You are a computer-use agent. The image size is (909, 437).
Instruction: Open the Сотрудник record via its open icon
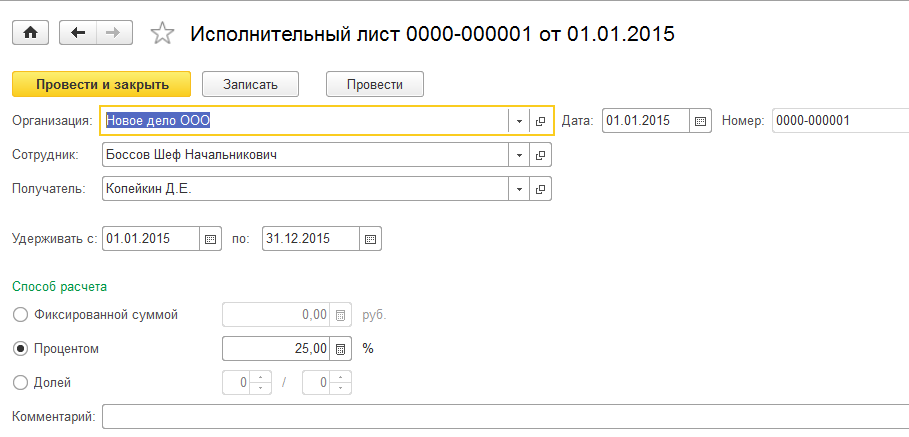pos(540,155)
